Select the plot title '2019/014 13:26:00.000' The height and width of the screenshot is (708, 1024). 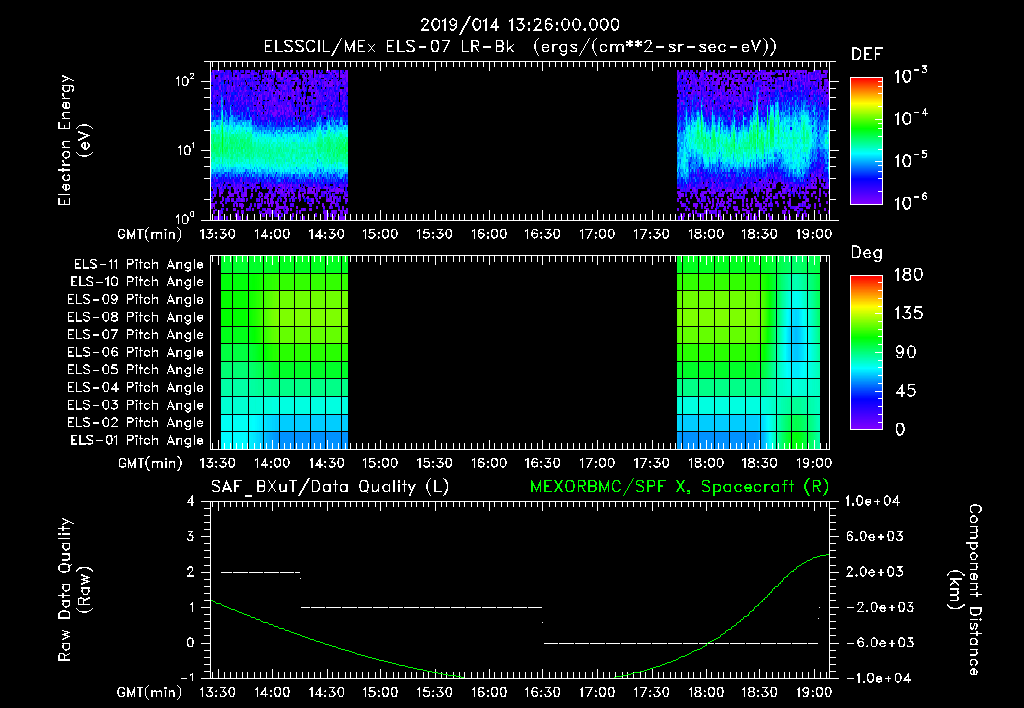pos(520,25)
